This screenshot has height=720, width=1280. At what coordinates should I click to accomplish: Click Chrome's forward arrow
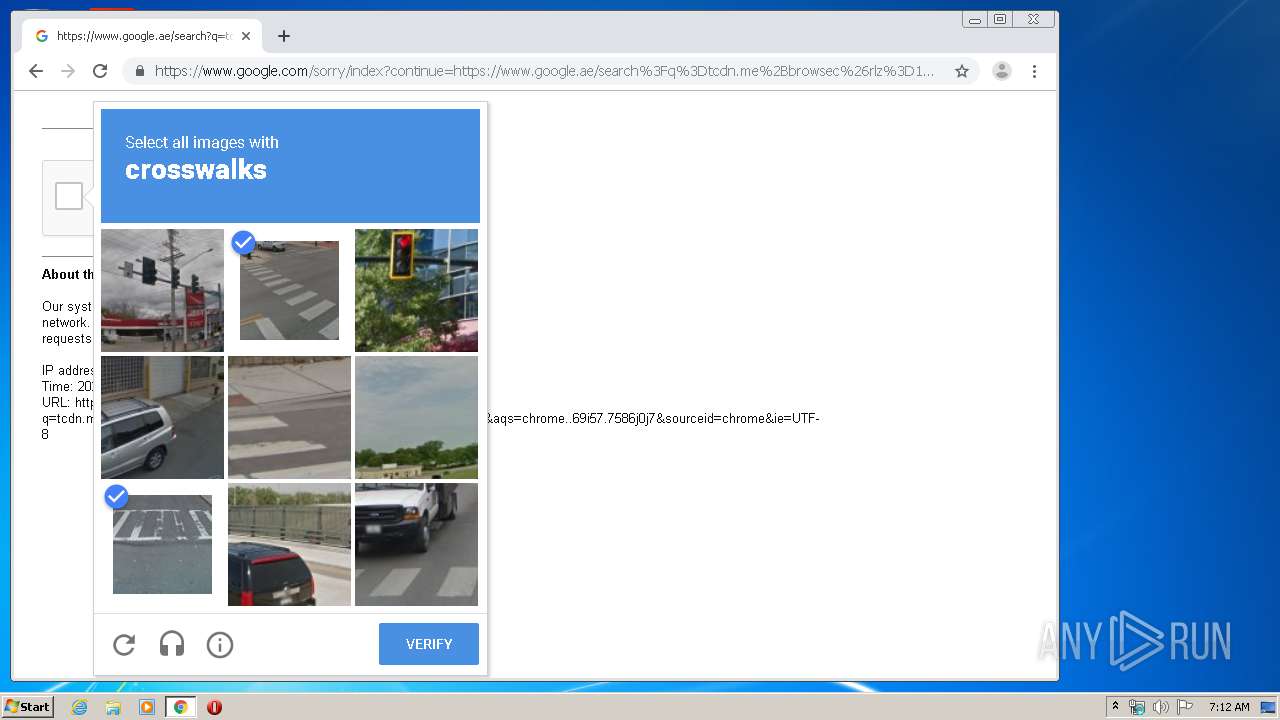(x=68, y=71)
